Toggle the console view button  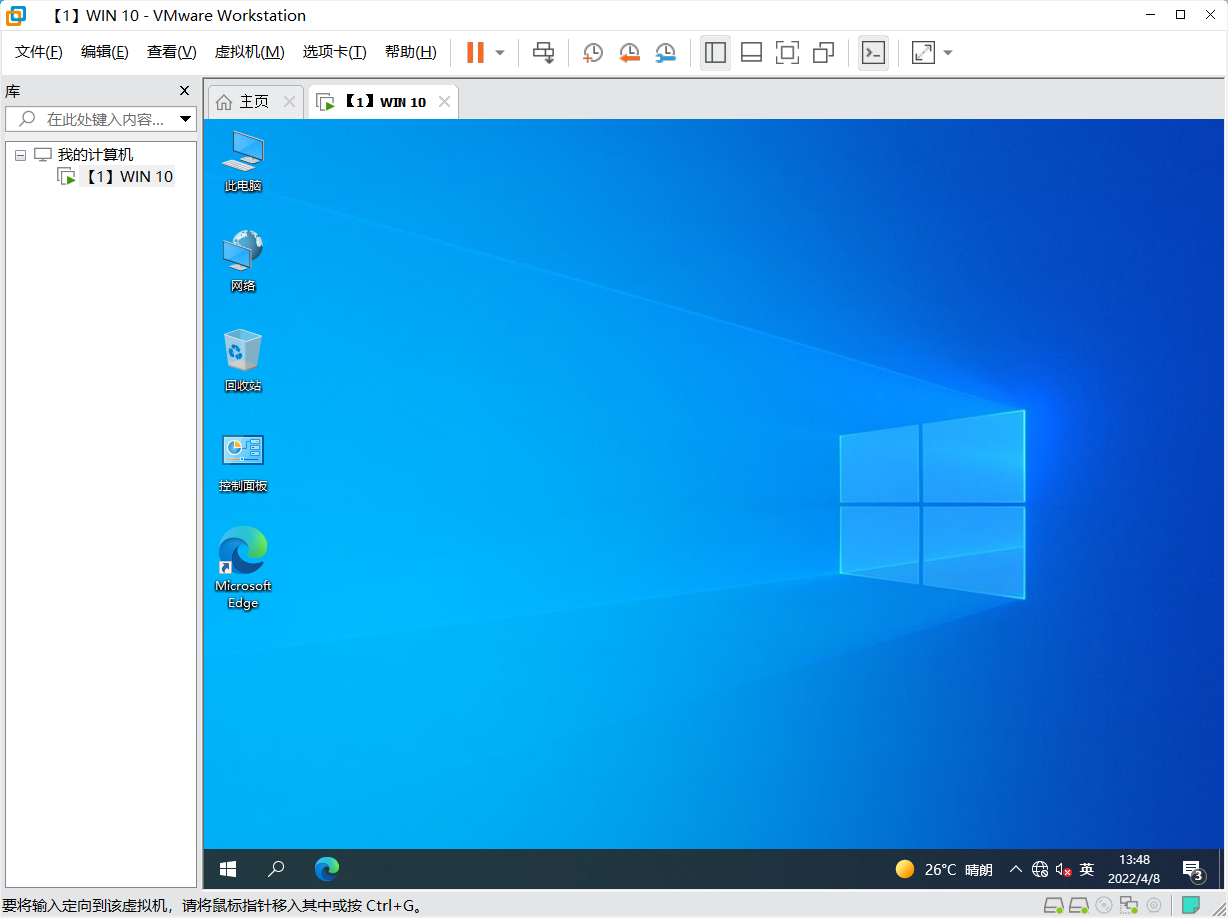873,53
